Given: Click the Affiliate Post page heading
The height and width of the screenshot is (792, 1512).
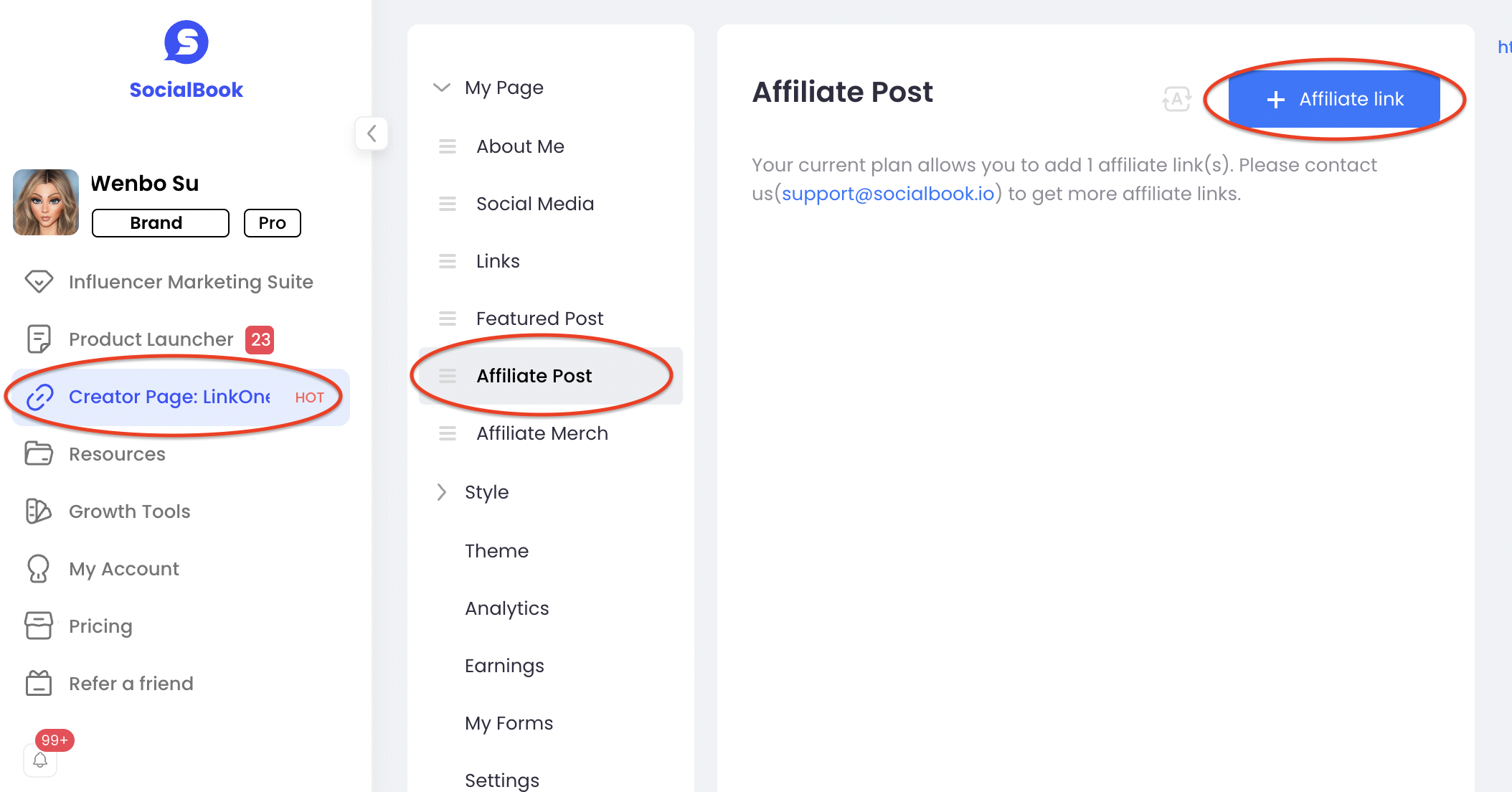Looking at the screenshot, I should (x=843, y=92).
